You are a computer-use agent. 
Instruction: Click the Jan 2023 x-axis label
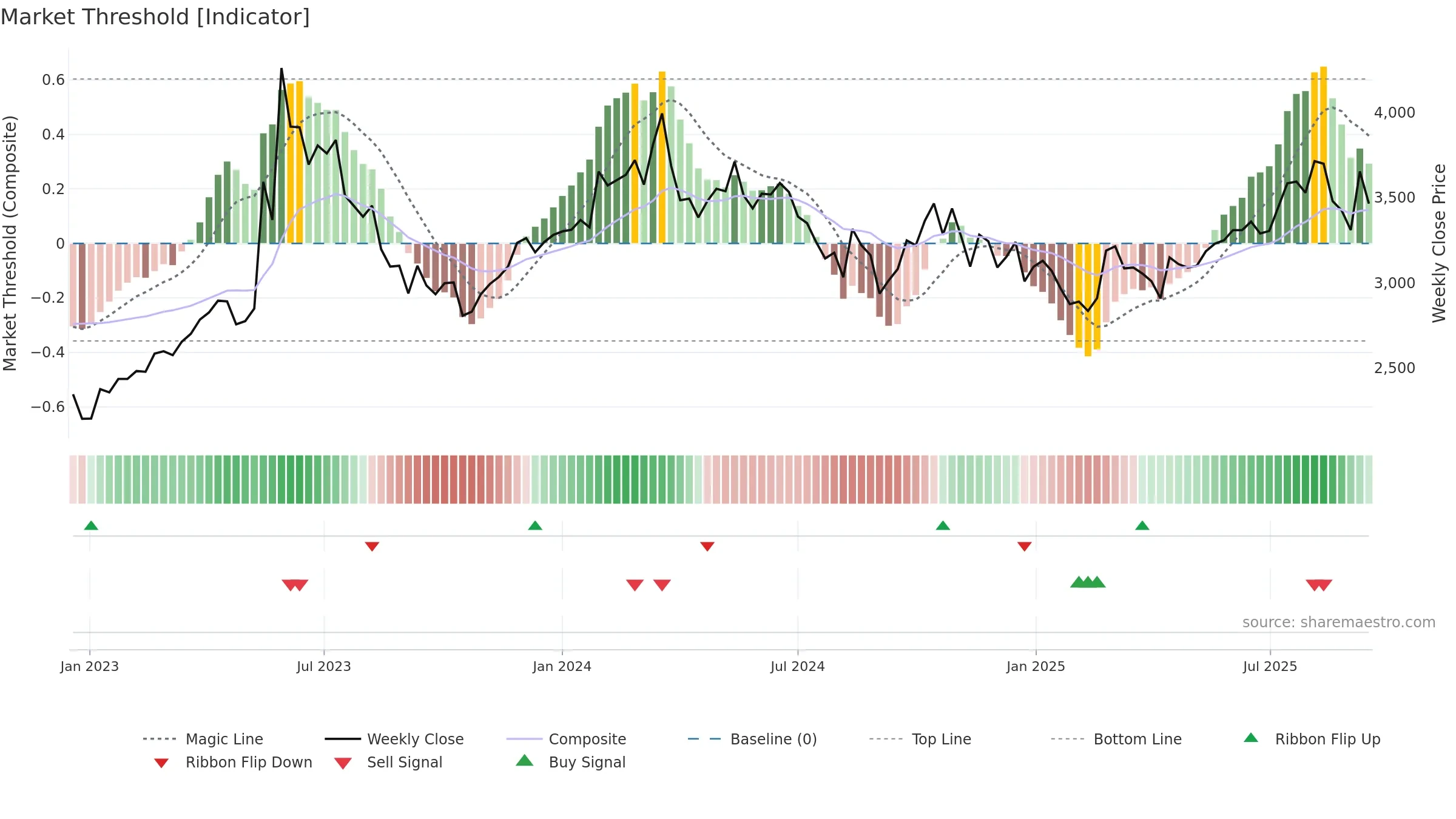[x=90, y=666]
